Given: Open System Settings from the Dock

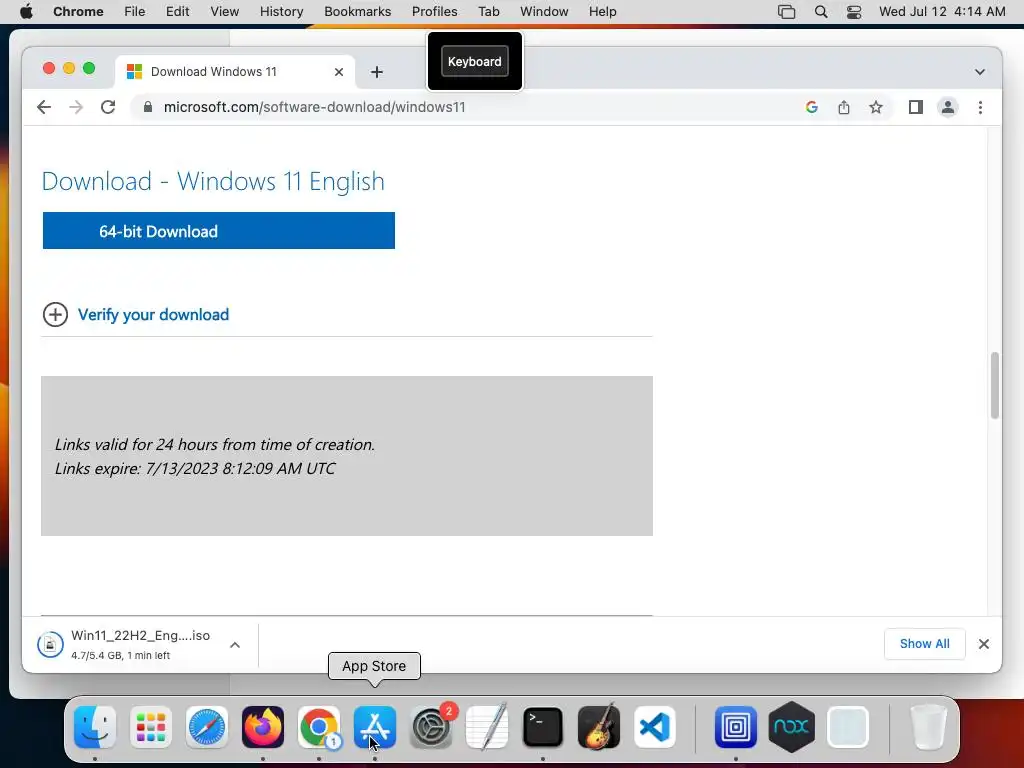Looking at the screenshot, I should pyautogui.click(x=431, y=727).
